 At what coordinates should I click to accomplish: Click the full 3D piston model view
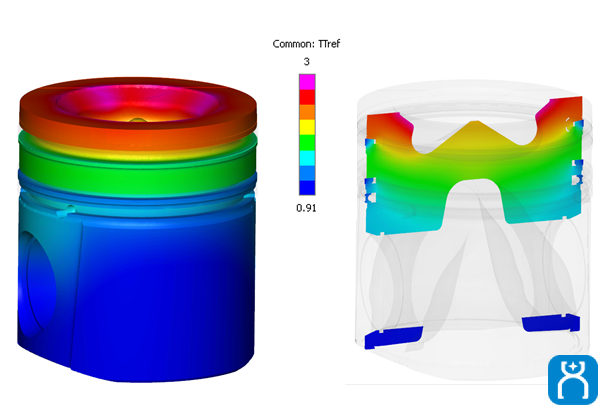pyautogui.click(x=137, y=229)
